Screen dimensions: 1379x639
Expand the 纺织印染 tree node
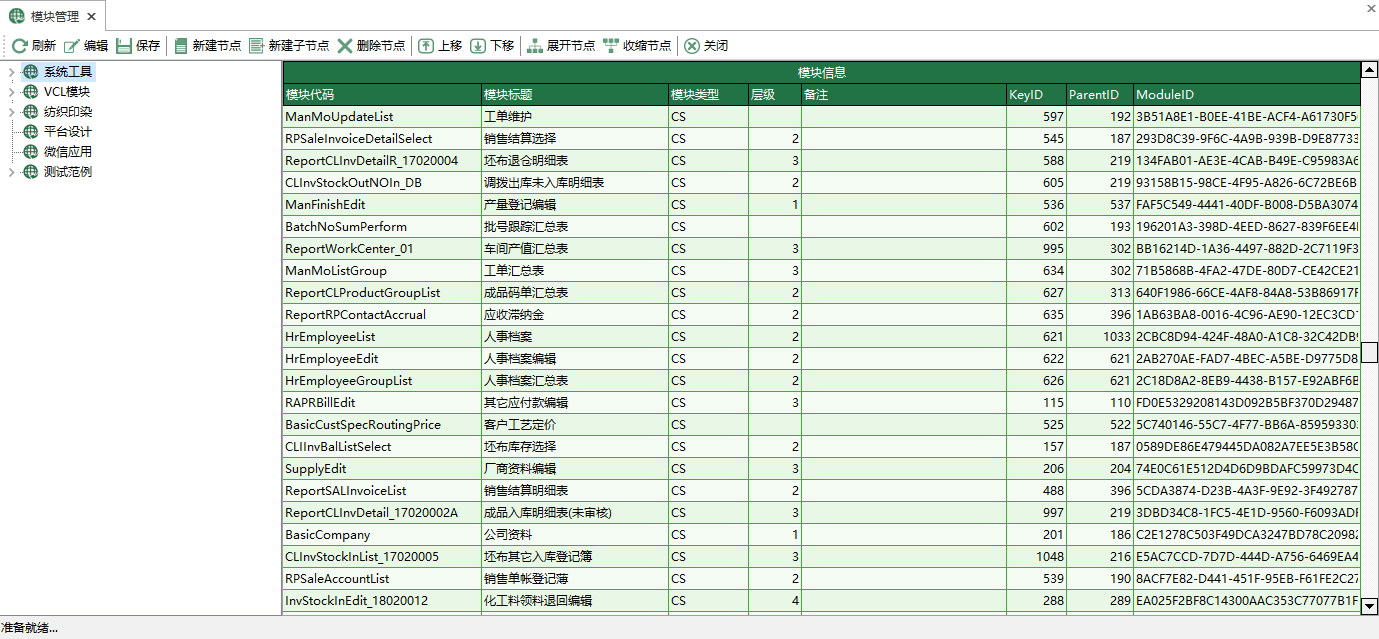(x=11, y=112)
